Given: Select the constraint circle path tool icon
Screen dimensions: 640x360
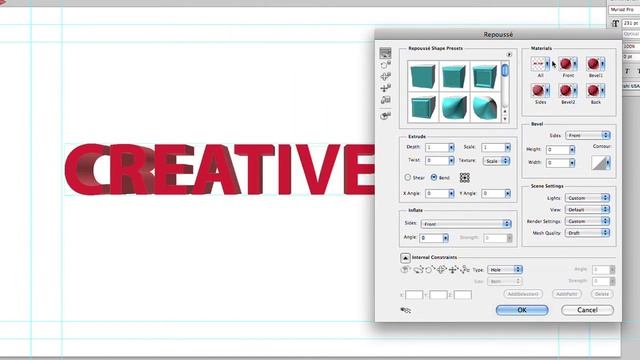Looking at the screenshot, I should 430,269.
